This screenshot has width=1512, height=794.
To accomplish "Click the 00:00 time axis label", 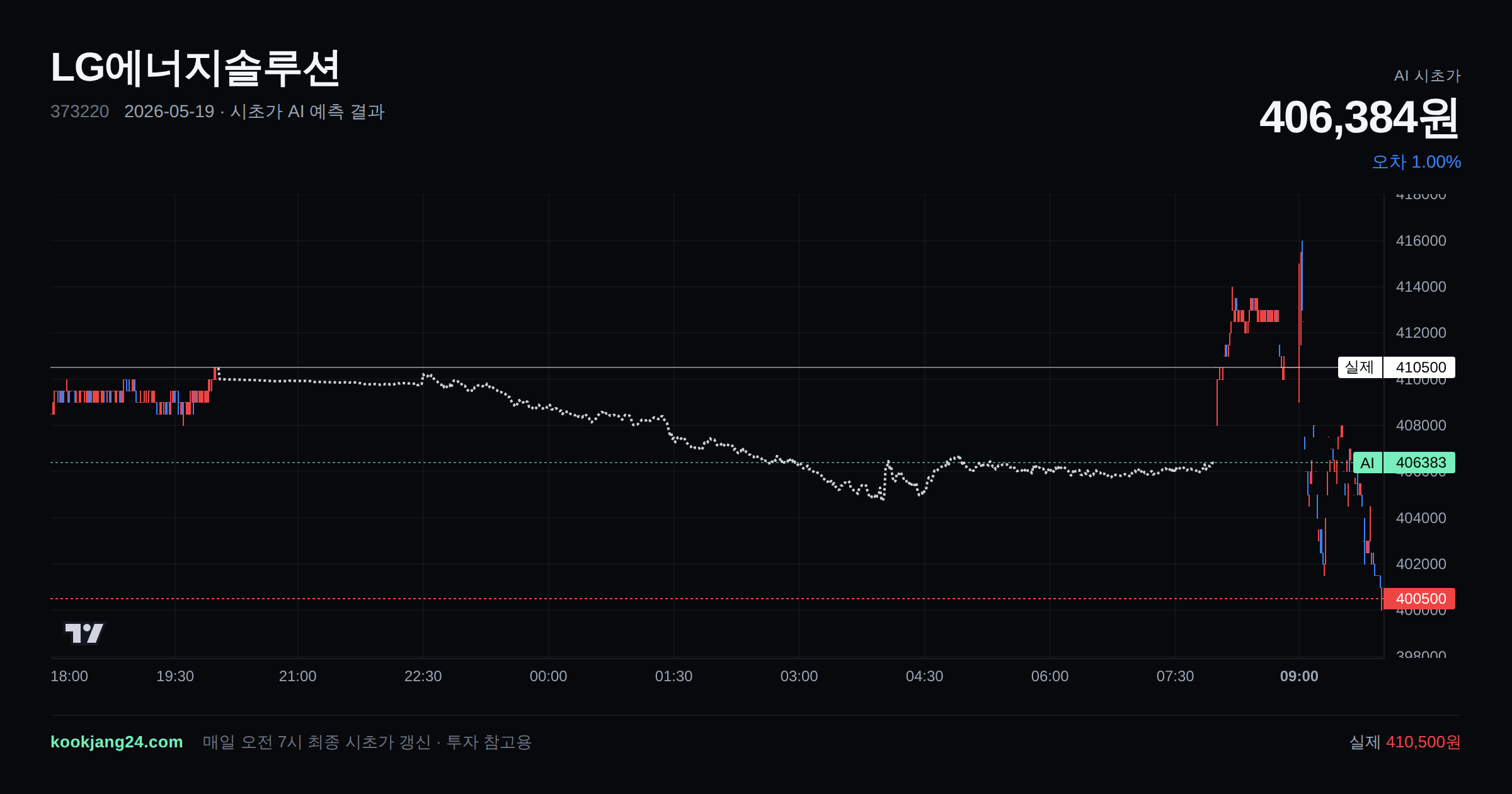I will [548, 676].
